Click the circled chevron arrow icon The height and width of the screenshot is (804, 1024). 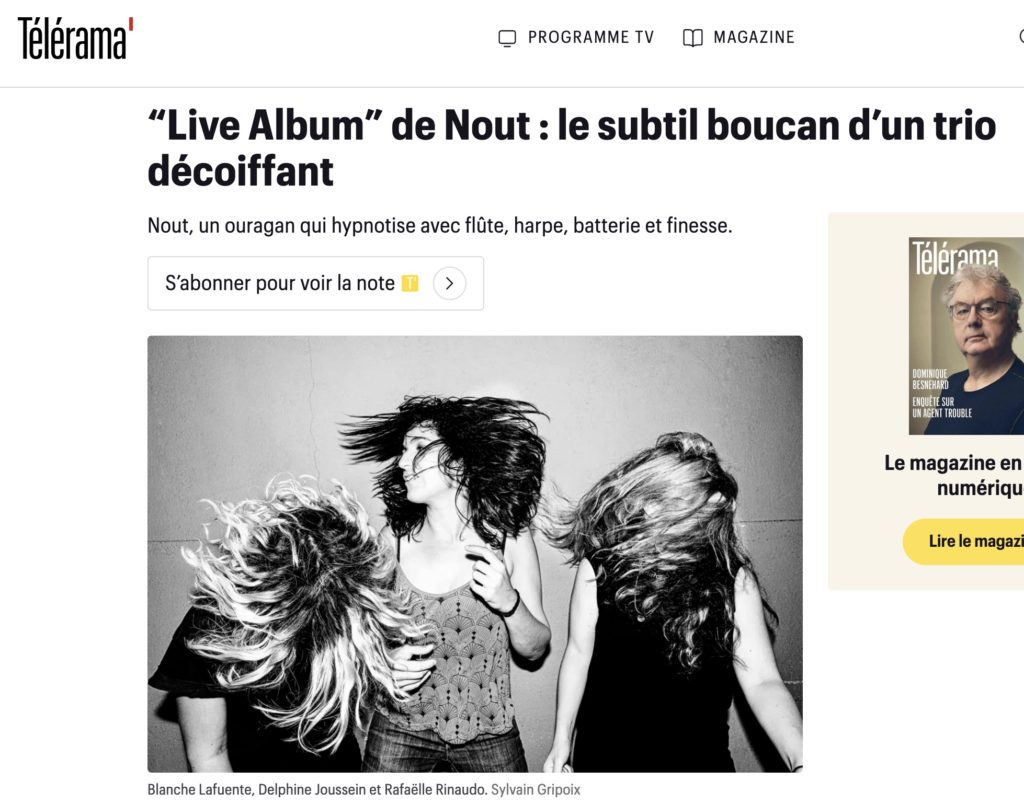click(x=449, y=283)
